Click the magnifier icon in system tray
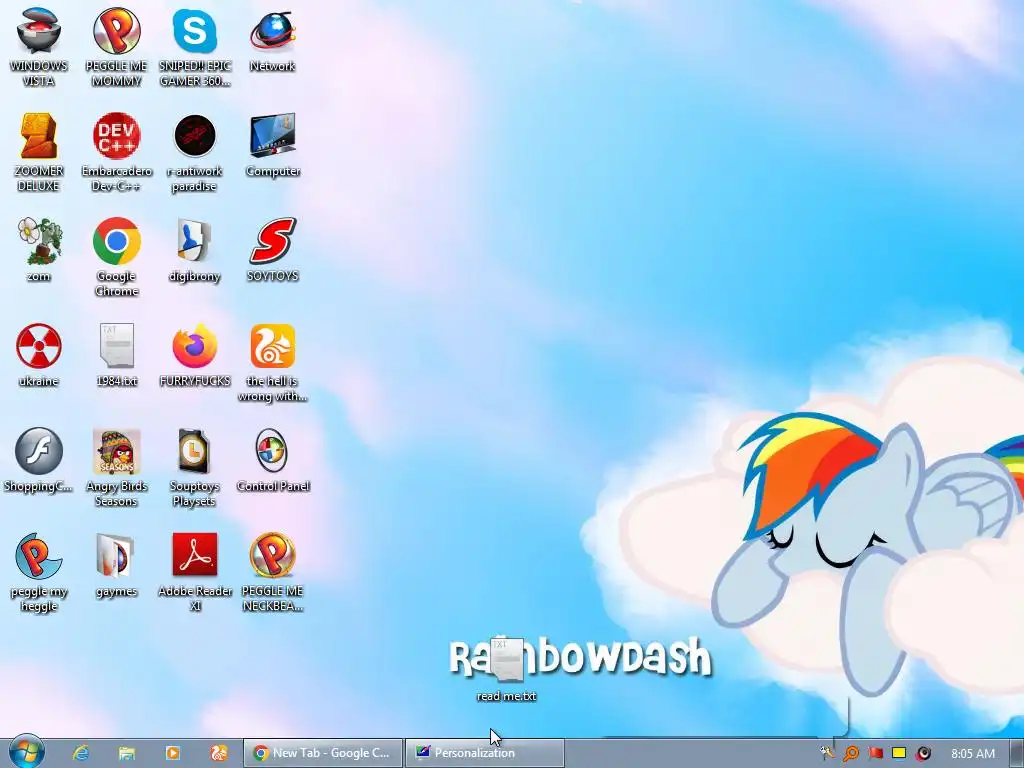The image size is (1024, 768). tap(851, 754)
